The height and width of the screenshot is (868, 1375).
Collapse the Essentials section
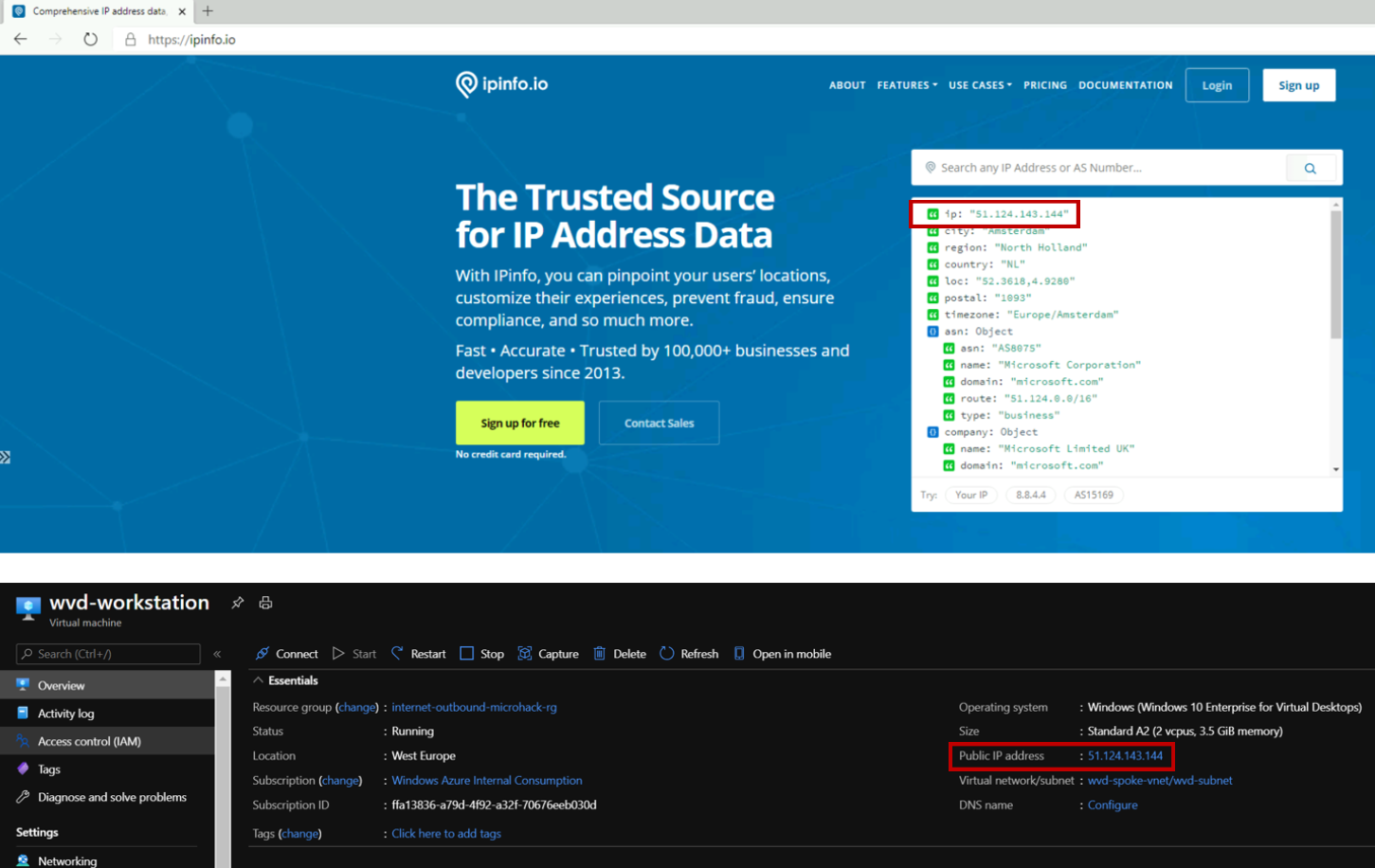point(285,680)
